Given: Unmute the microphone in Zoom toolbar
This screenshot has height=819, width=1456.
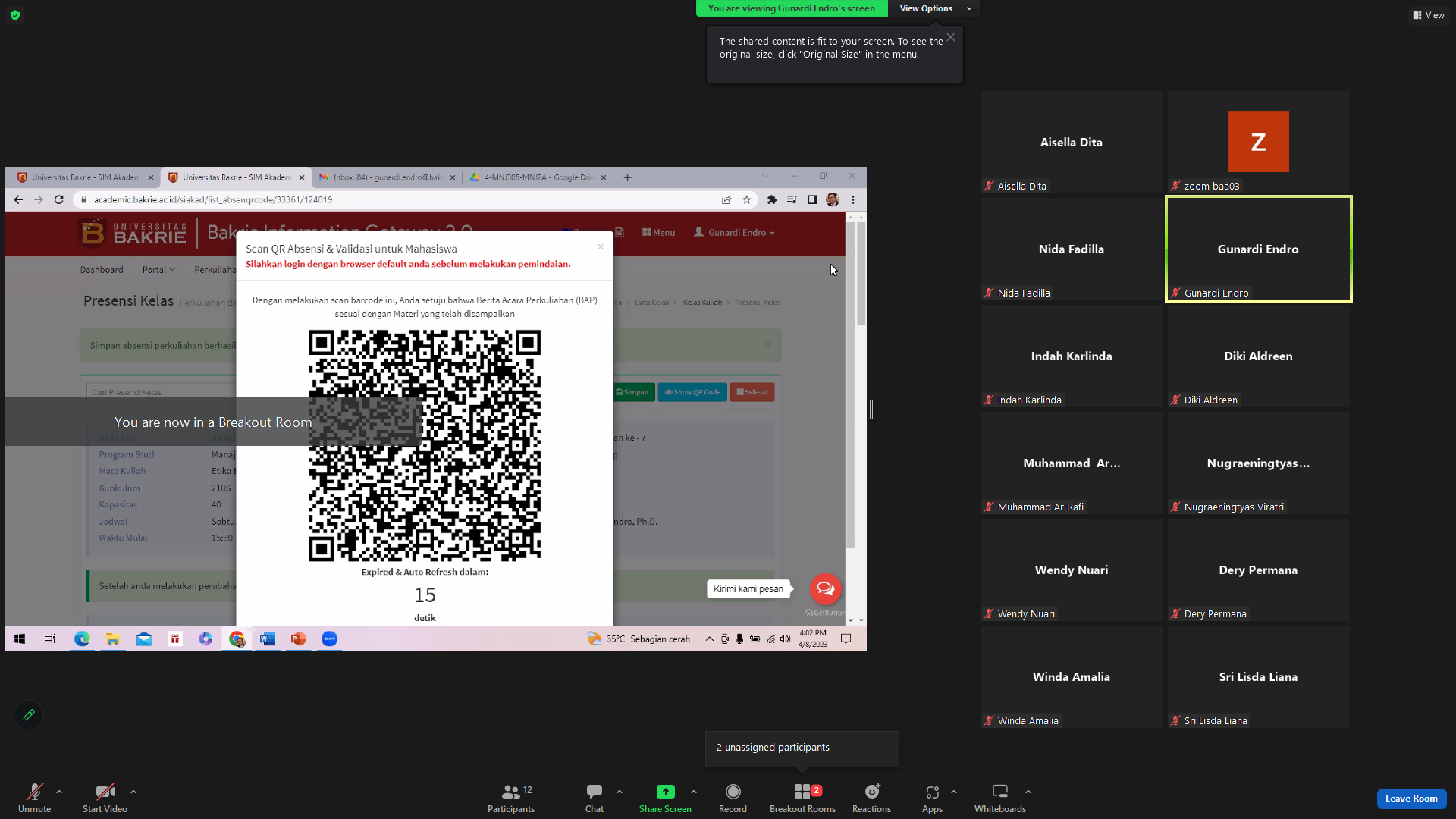Looking at the screenshot, I should [x=35, y=797].
